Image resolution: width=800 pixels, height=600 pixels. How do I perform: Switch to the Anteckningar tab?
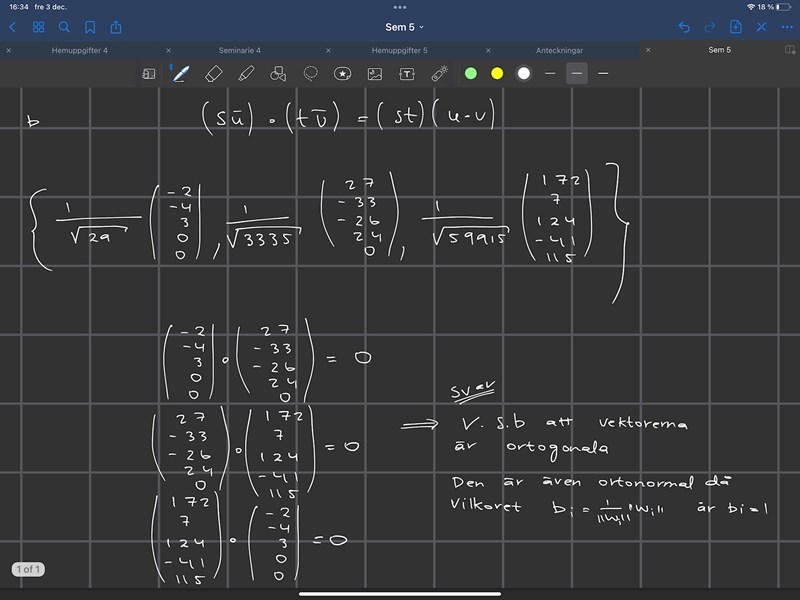pyautogui.click(x=560, y=50)
